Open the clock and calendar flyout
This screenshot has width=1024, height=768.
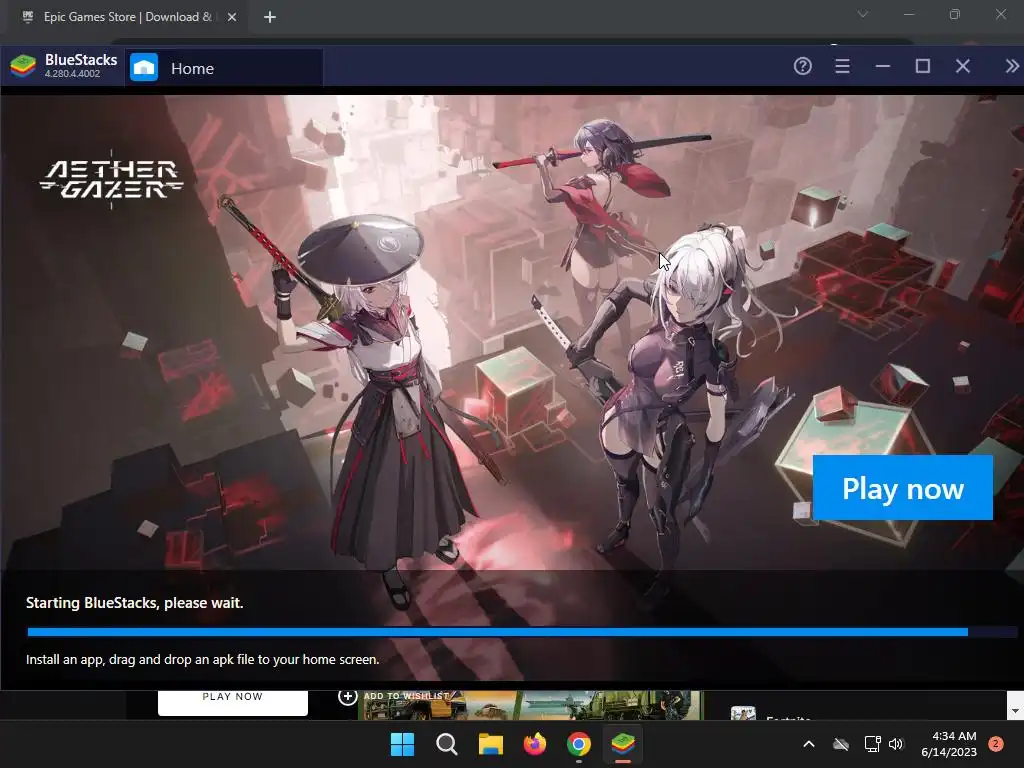(949, 744)
